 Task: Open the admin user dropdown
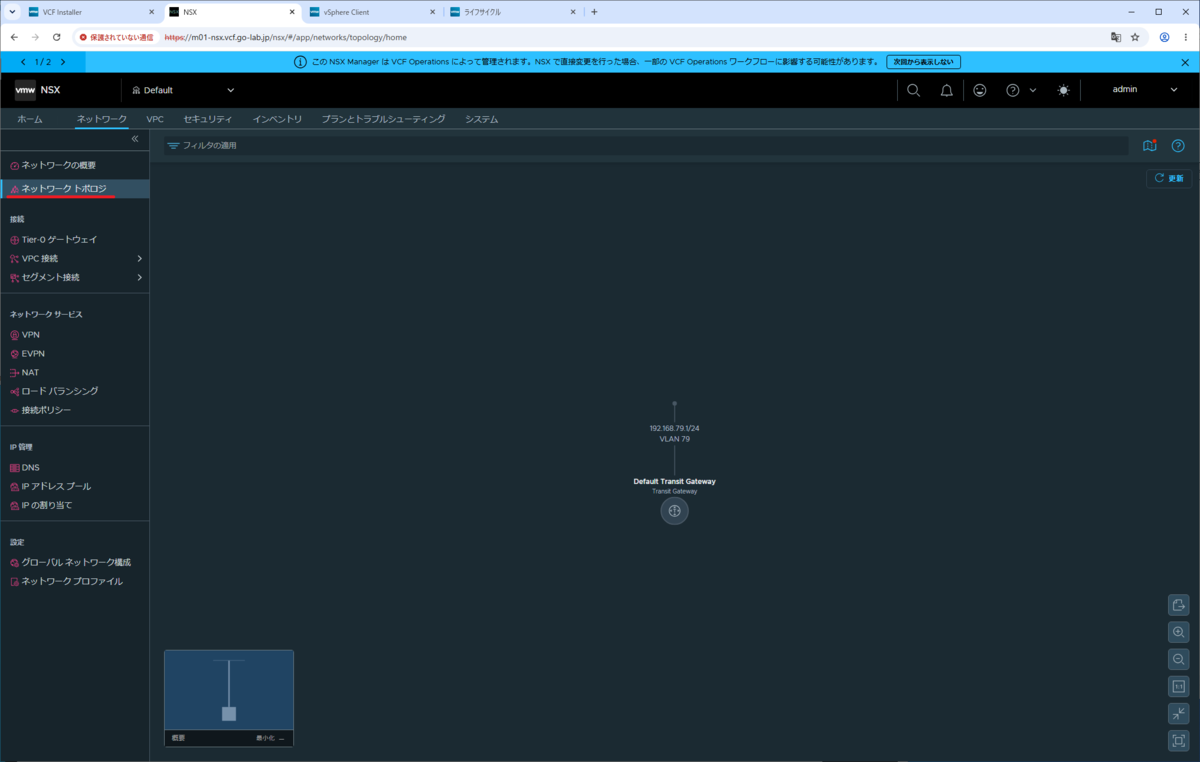1145,90
